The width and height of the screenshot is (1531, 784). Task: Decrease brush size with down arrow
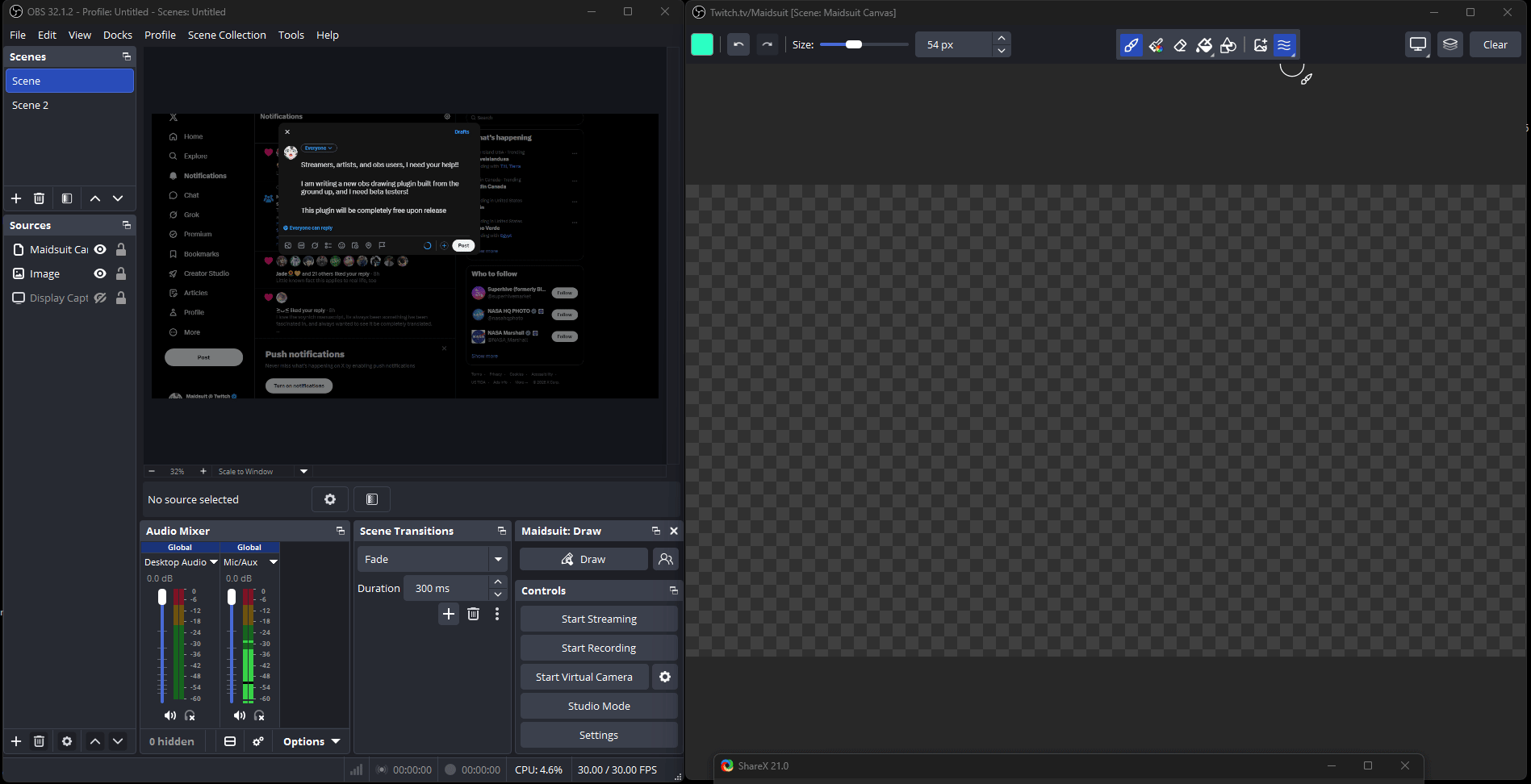point(1001,51)
